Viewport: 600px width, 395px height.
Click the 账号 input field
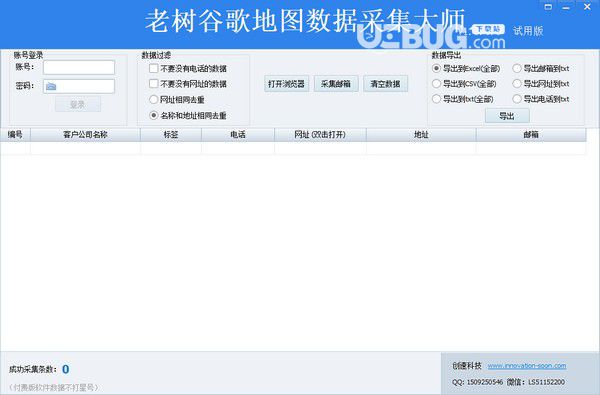point(79,67)
